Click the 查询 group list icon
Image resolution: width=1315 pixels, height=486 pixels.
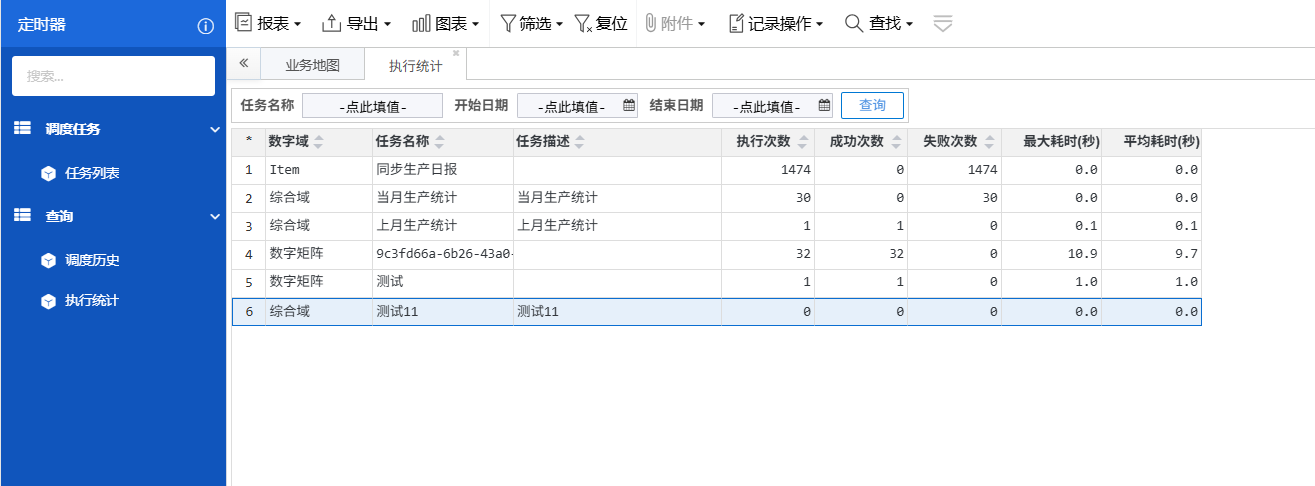pos(23,216)
